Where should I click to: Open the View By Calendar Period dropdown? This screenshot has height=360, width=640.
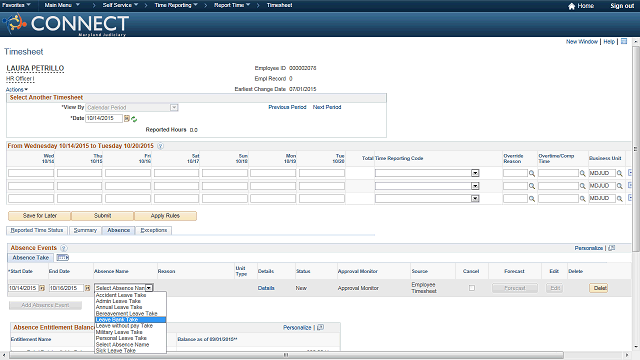174,107
